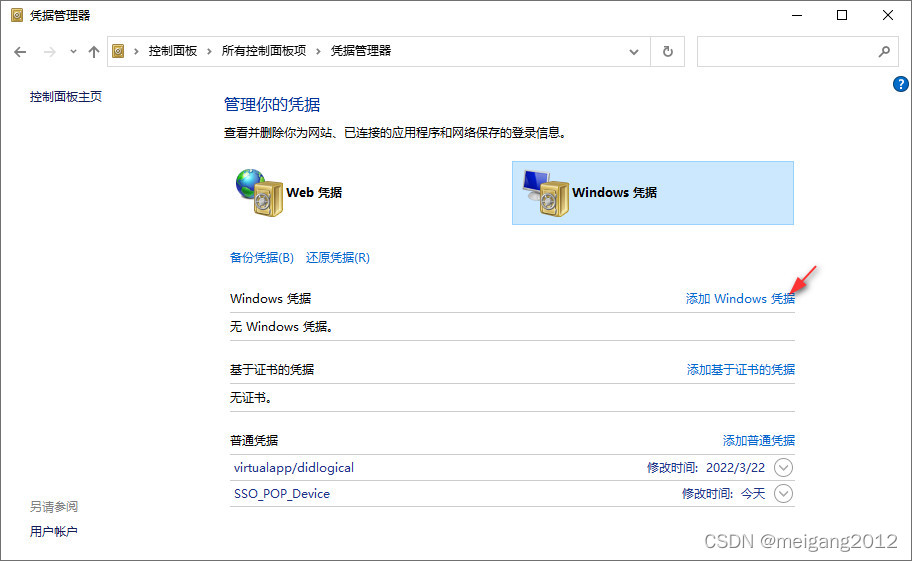Expand the SSO_POP_Device row chevron

[x=783, y=494]
